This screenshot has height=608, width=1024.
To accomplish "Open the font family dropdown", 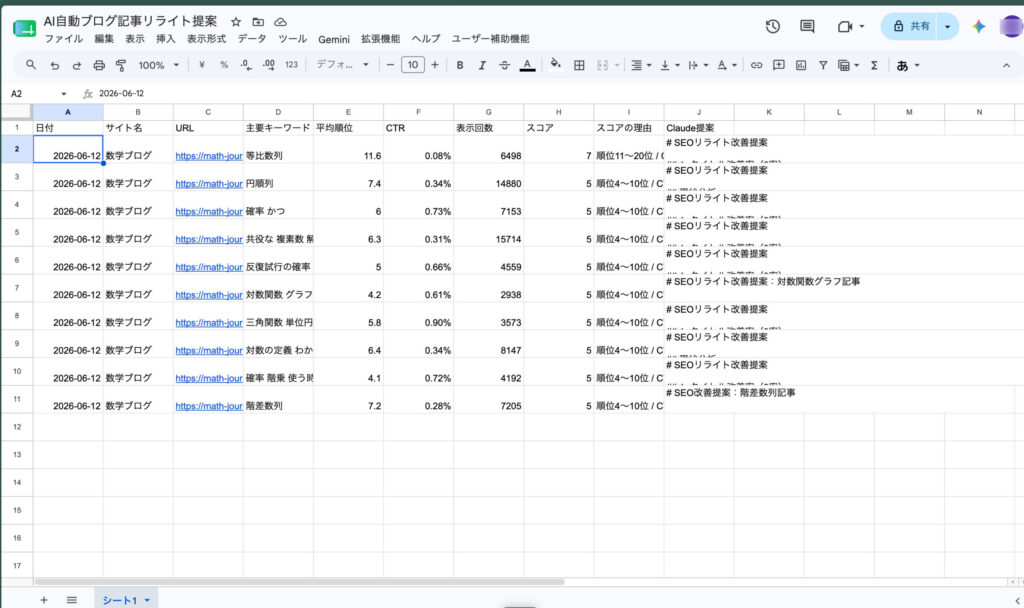I will pos(342,65).
